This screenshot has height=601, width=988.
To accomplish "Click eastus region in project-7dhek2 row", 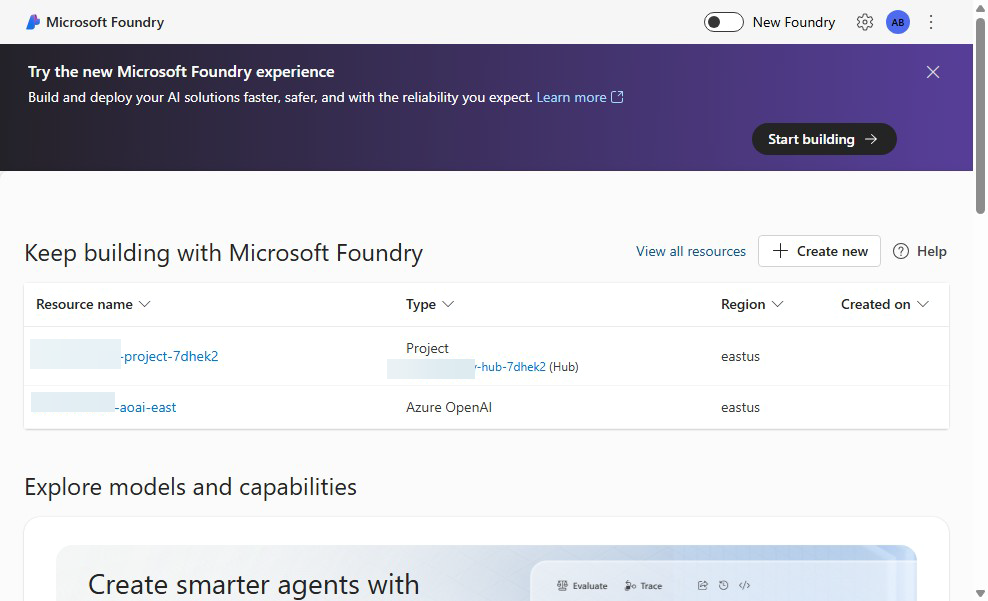I will tap(740, 356).
